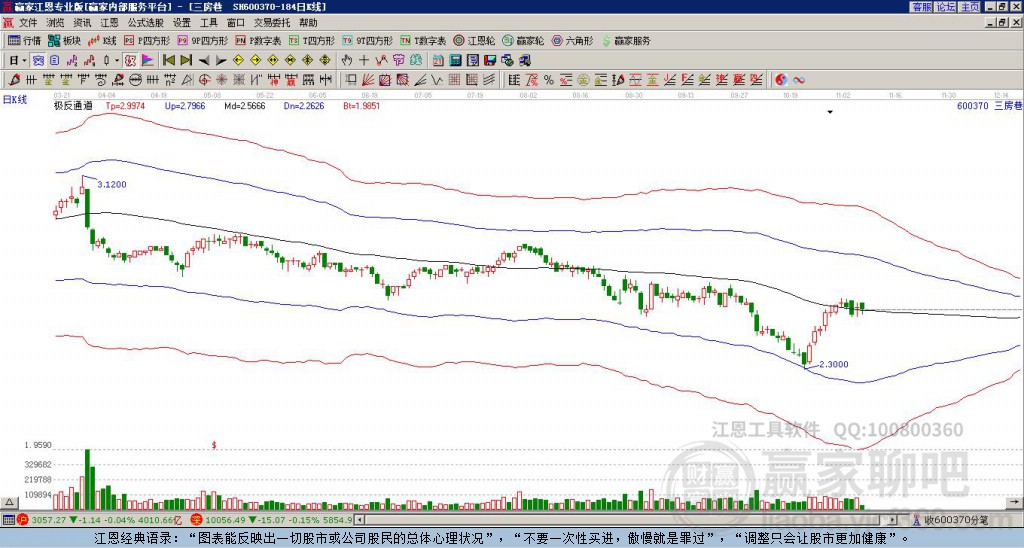The height and width of the screenshot is (548, 1024).
Task: Select the angle line drawing tool
Action: pyautogui.click(x=419, y=80)
